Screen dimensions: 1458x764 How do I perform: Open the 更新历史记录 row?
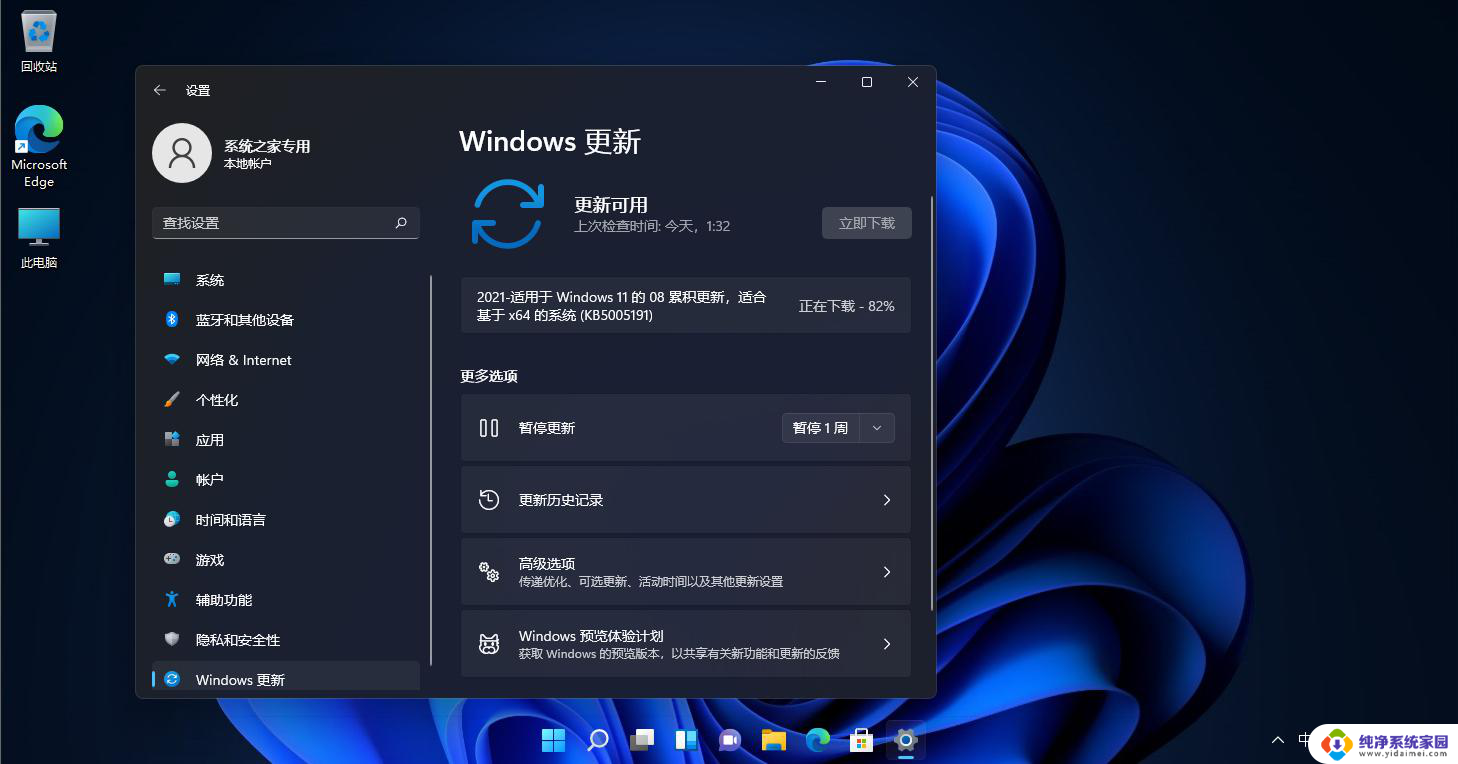click(x=686, y=500)
